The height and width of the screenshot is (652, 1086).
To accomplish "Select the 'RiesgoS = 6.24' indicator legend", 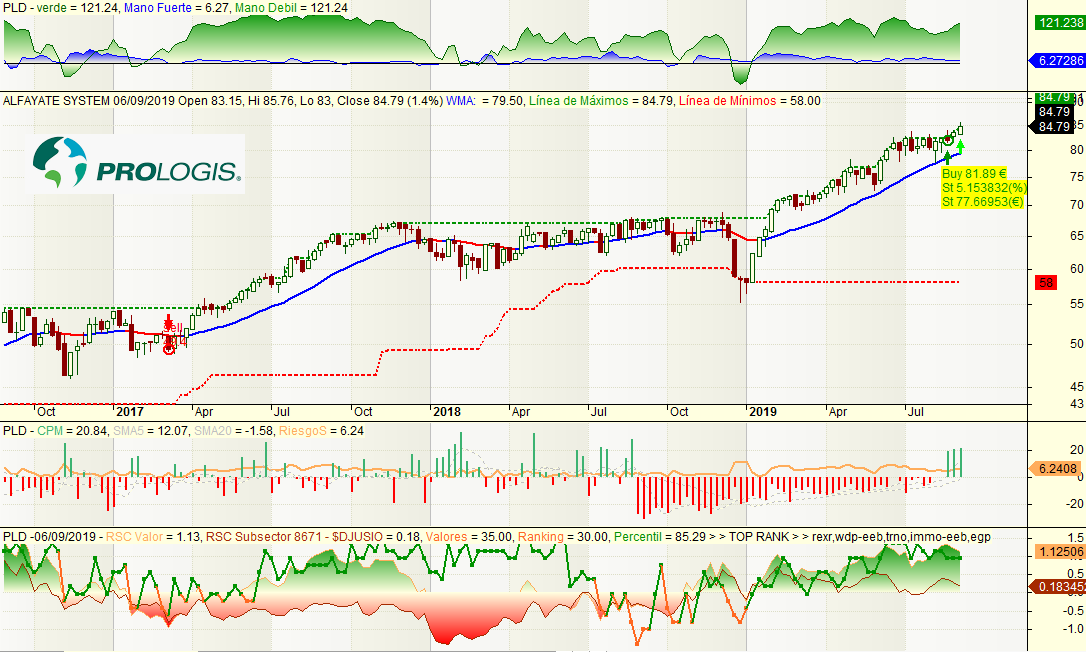I will click(x=321, y=431).
